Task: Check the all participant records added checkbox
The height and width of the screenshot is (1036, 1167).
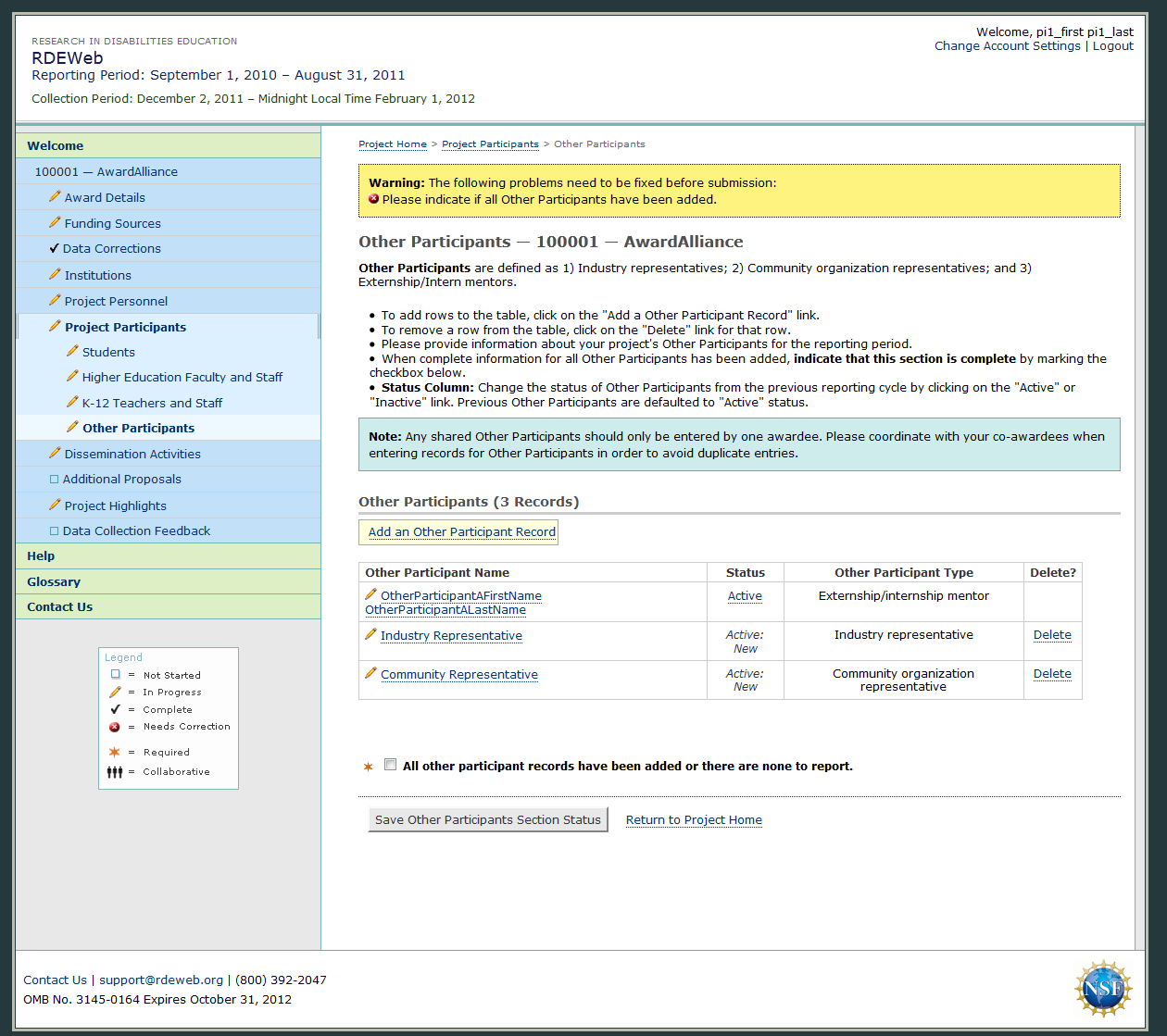Action: coord(391,765)
